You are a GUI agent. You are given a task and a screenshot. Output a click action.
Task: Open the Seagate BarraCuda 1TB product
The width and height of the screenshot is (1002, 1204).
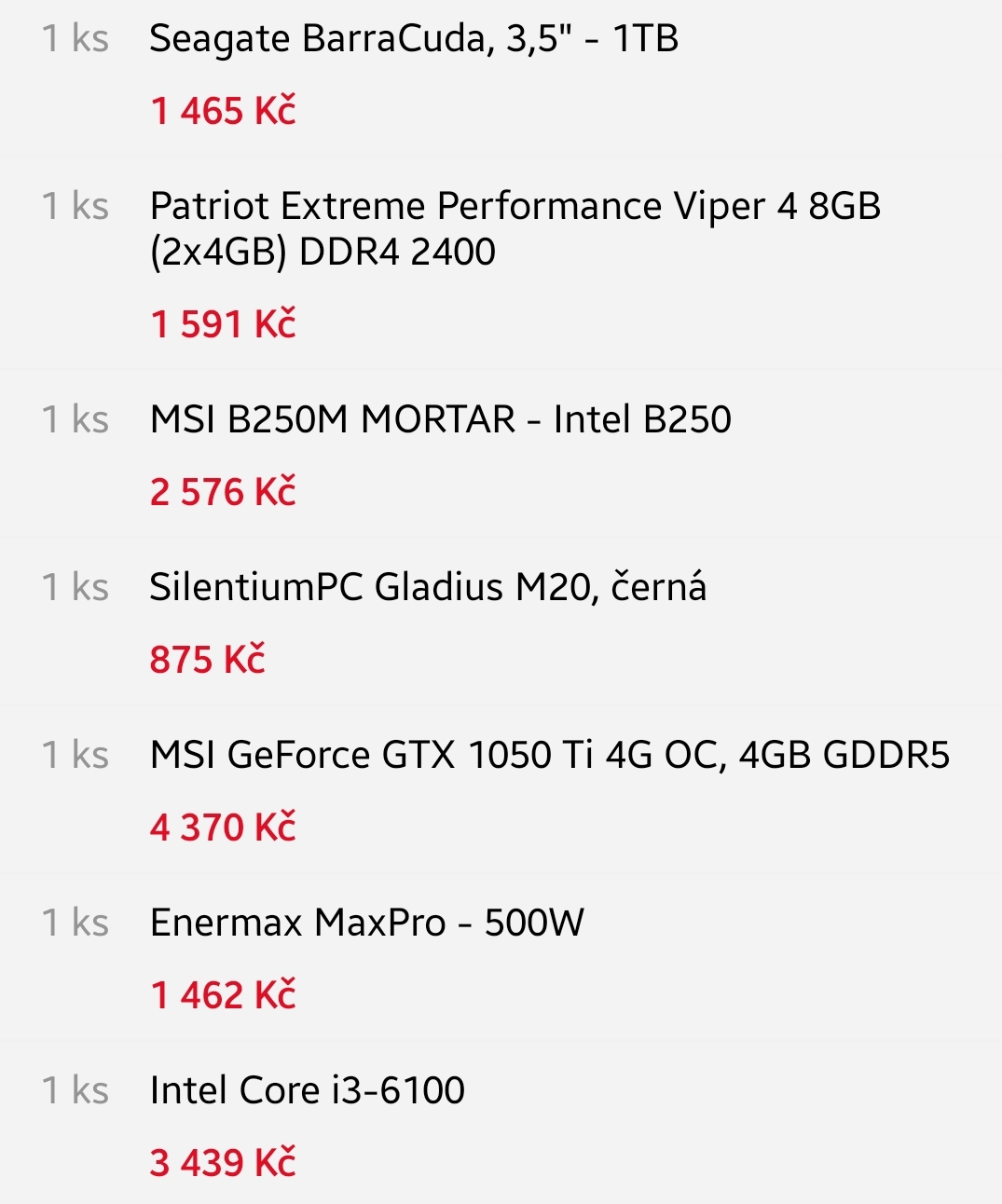414,40
